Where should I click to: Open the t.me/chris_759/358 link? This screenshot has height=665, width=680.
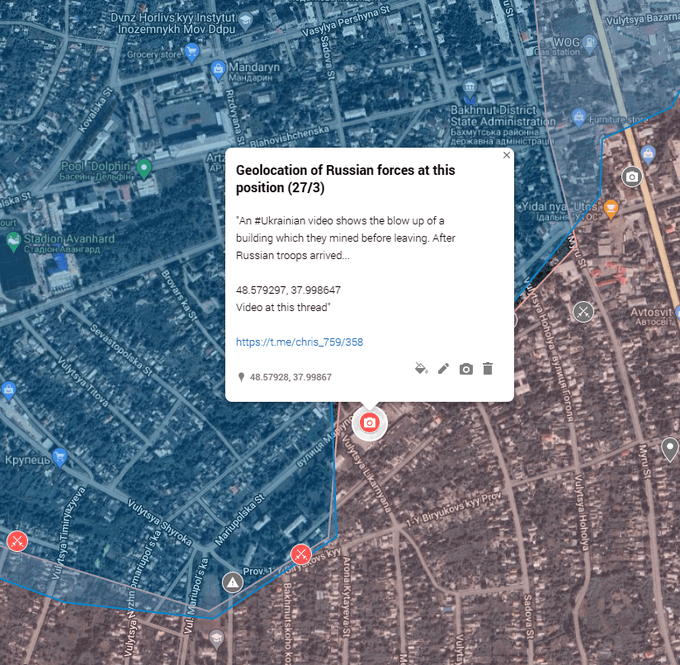coord(299,342)
